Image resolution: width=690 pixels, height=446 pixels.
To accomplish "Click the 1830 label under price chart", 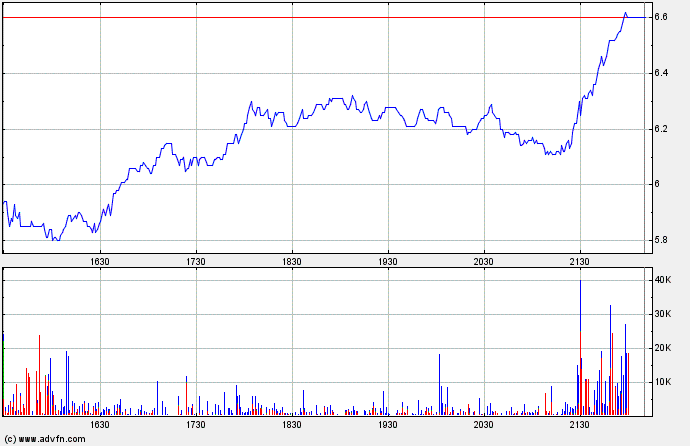I will (x=292, y=262).
